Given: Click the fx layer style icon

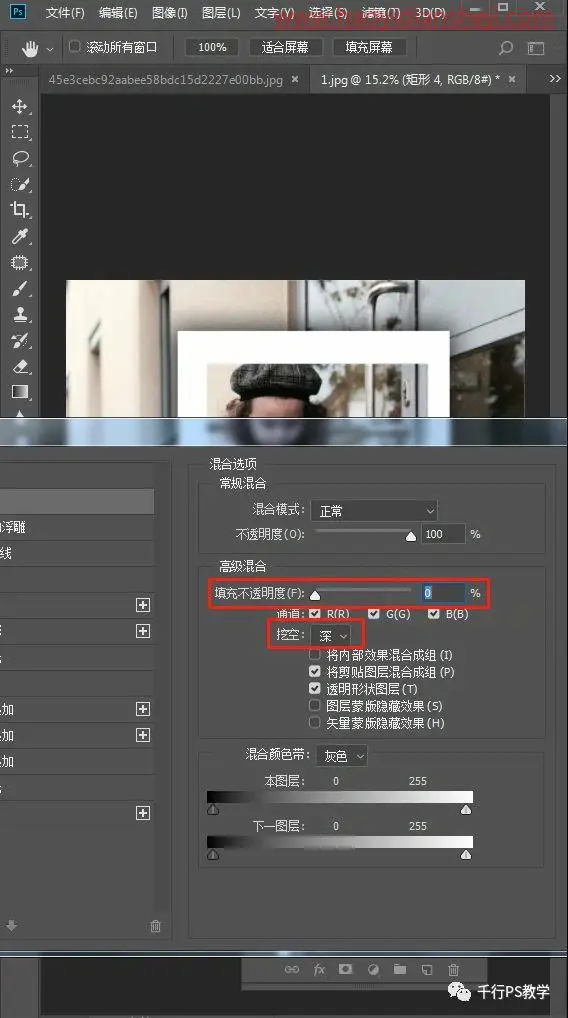Looking at the screenshot, I should click(x=319, y=969).
